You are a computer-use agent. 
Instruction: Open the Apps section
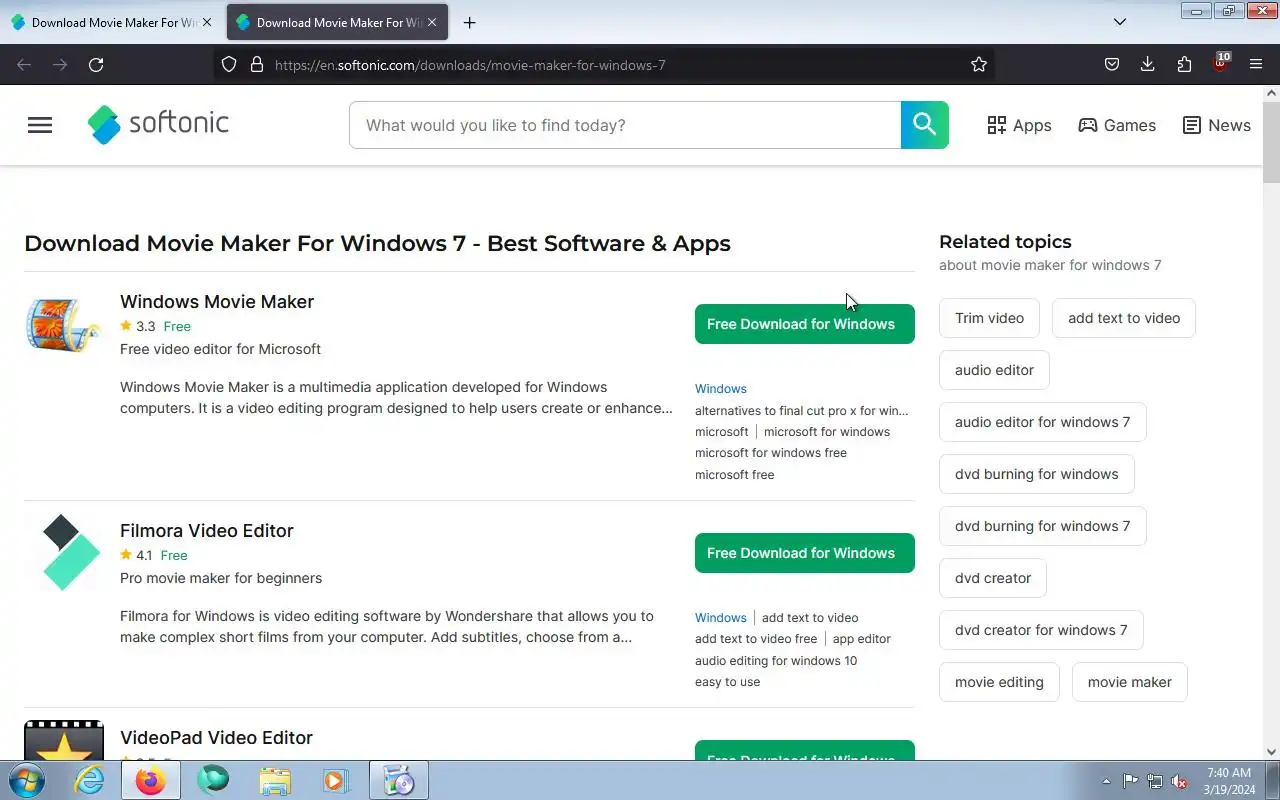[x=1019, y=125]
